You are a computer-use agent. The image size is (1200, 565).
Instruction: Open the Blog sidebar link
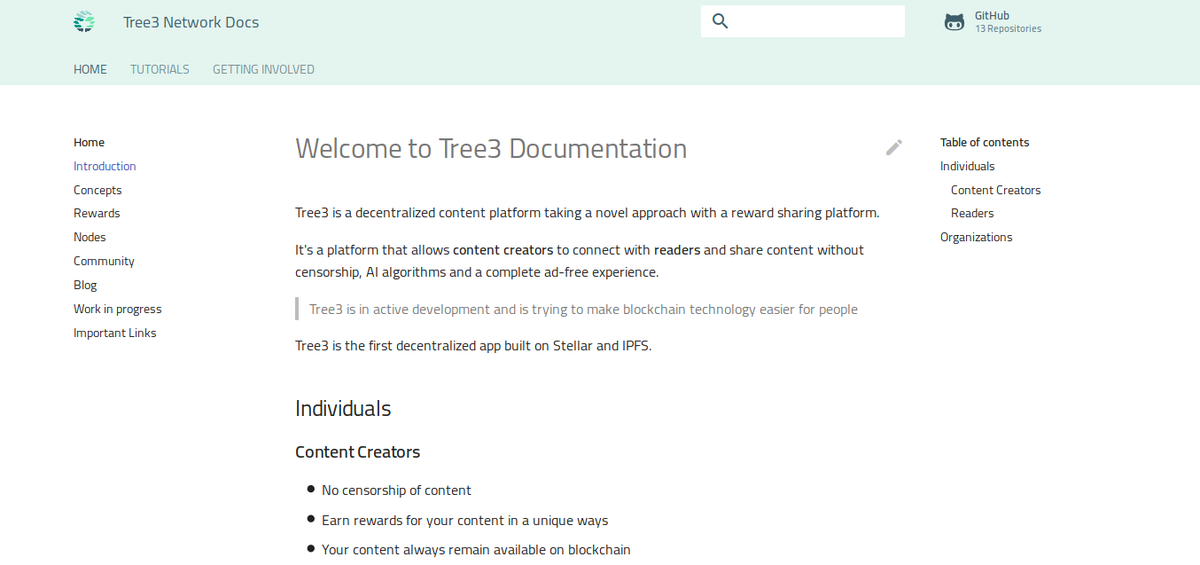[x=85, y=285]
